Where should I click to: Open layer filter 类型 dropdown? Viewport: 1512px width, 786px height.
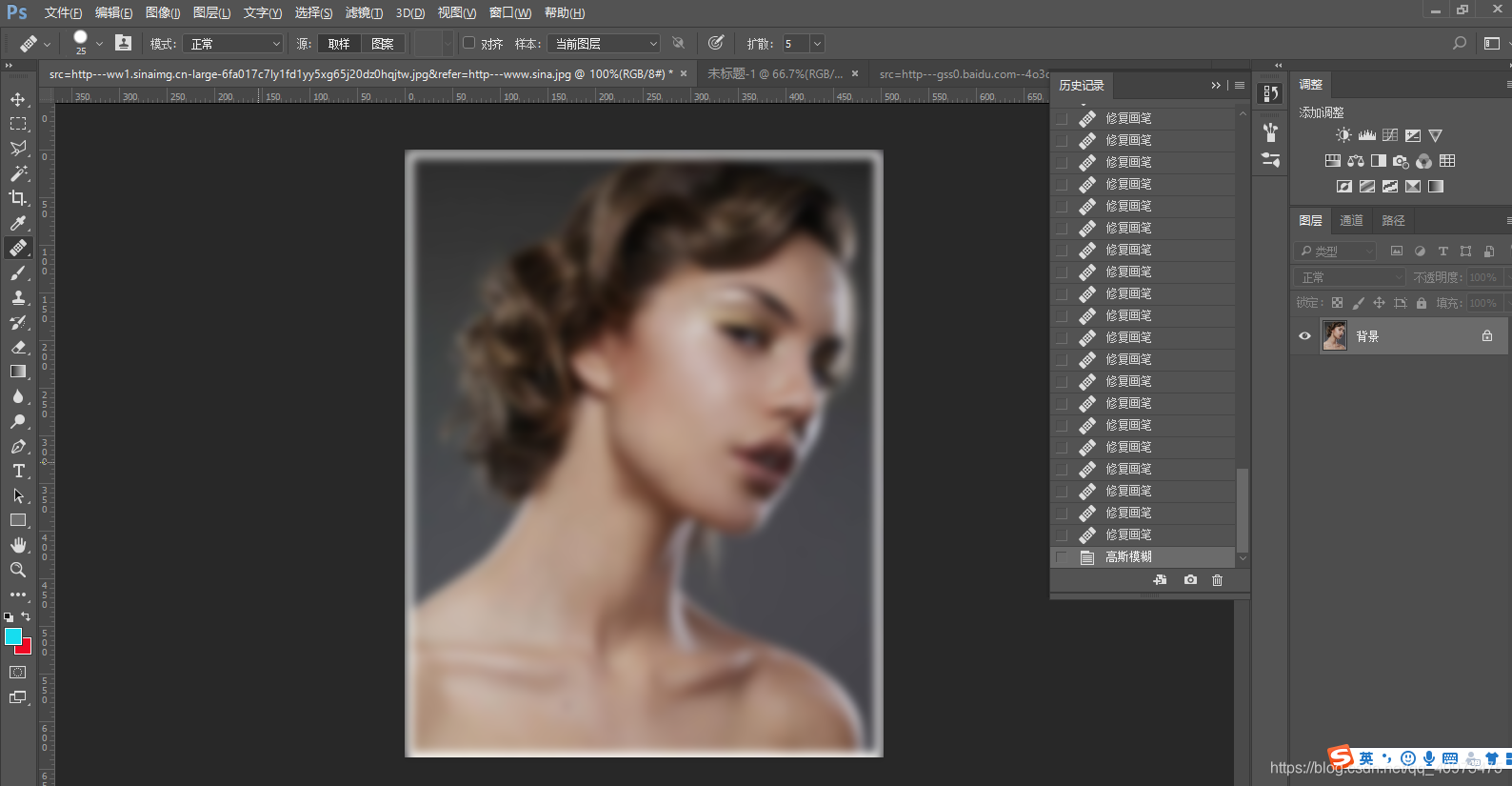tap(1337, 252)
